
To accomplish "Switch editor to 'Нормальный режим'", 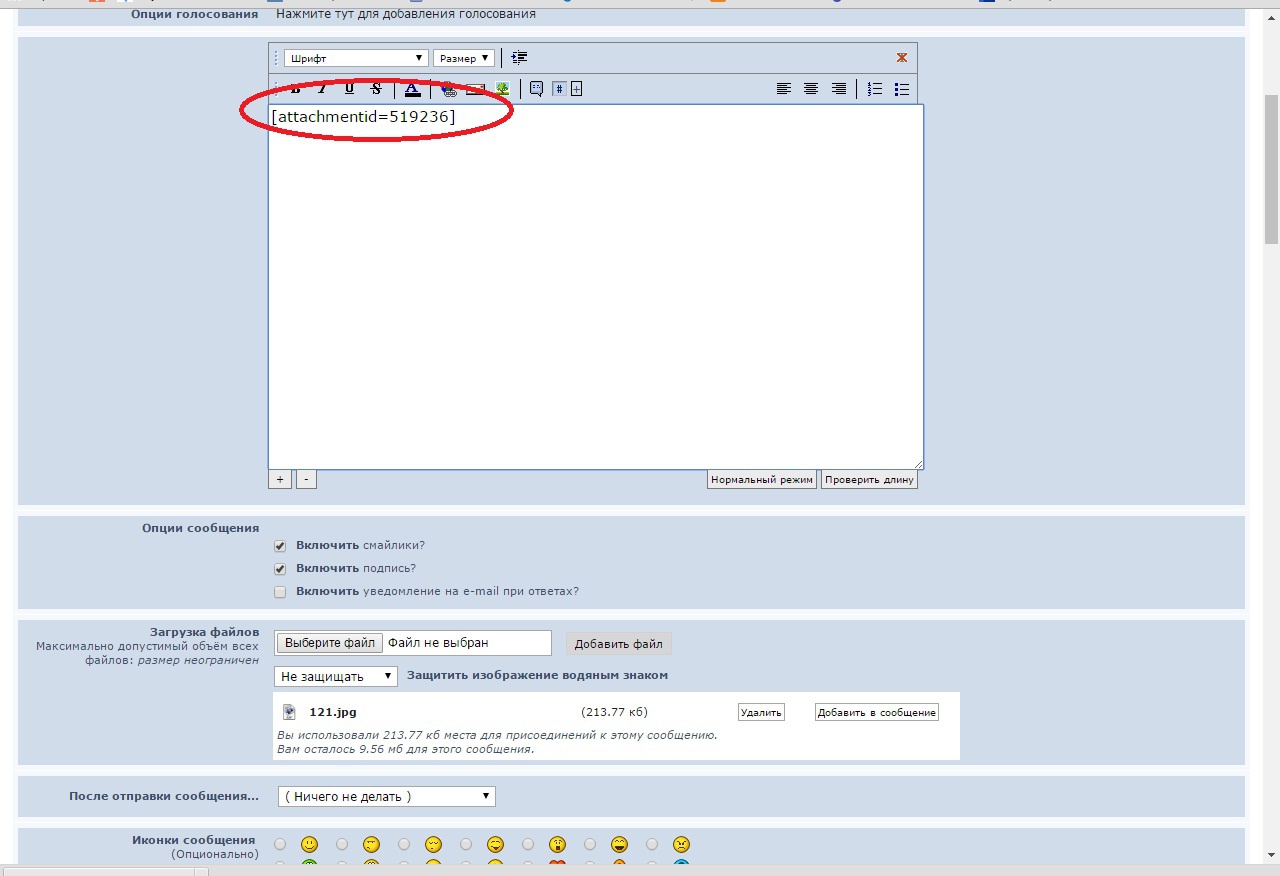I will pyautogui.click(x=762, y=480).
